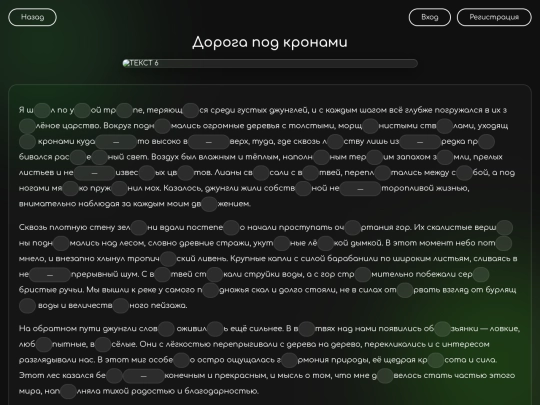Choose the missing letter in 'св_сали'
Viewport: 540px width, 405px height.
point(261,173)
